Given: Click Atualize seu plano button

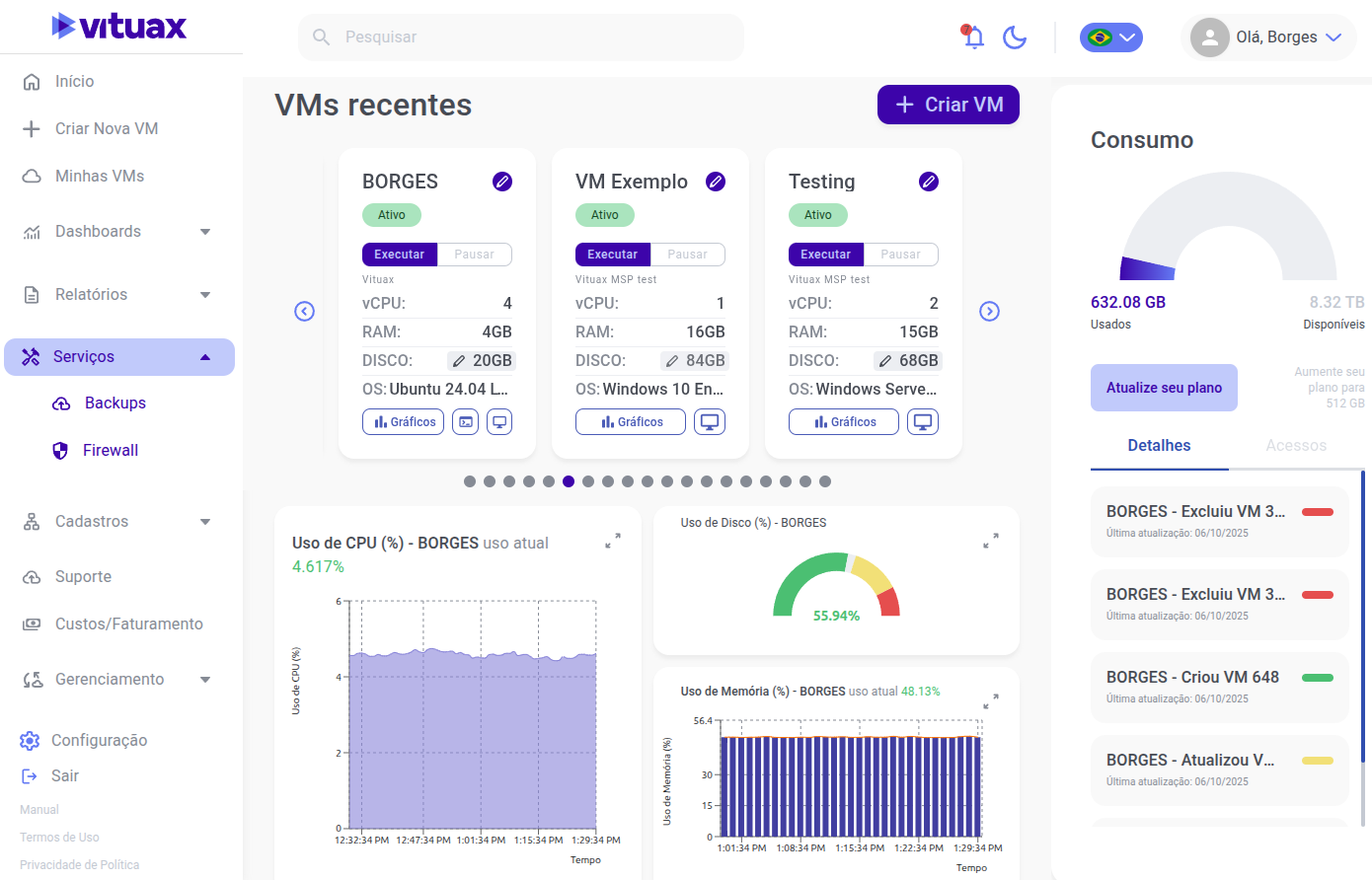Looking at the screenshot, I should coord(1164,388).
